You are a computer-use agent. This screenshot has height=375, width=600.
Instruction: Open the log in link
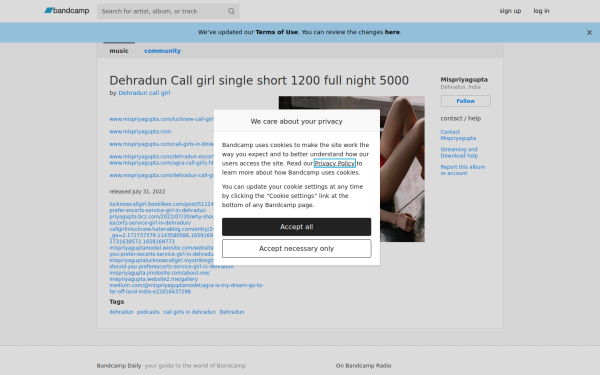(541, 11)
